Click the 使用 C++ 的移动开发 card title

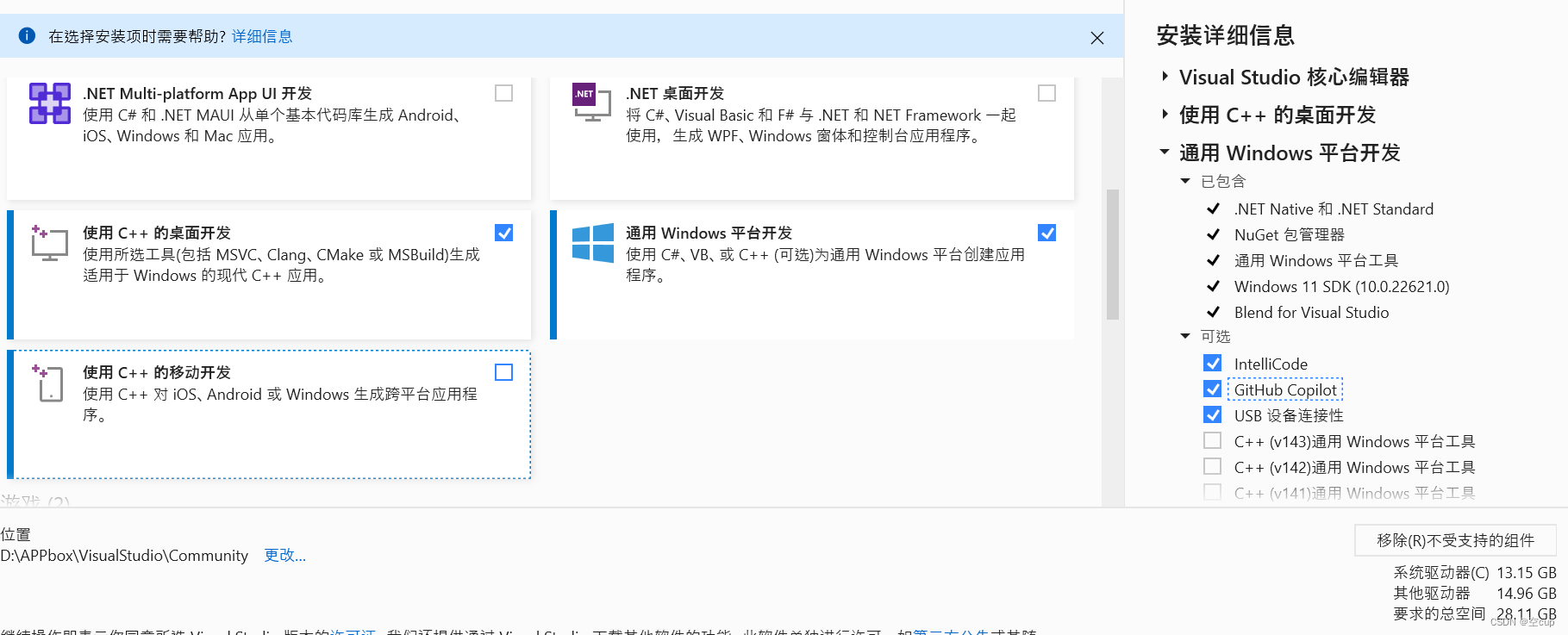[157, 372]
